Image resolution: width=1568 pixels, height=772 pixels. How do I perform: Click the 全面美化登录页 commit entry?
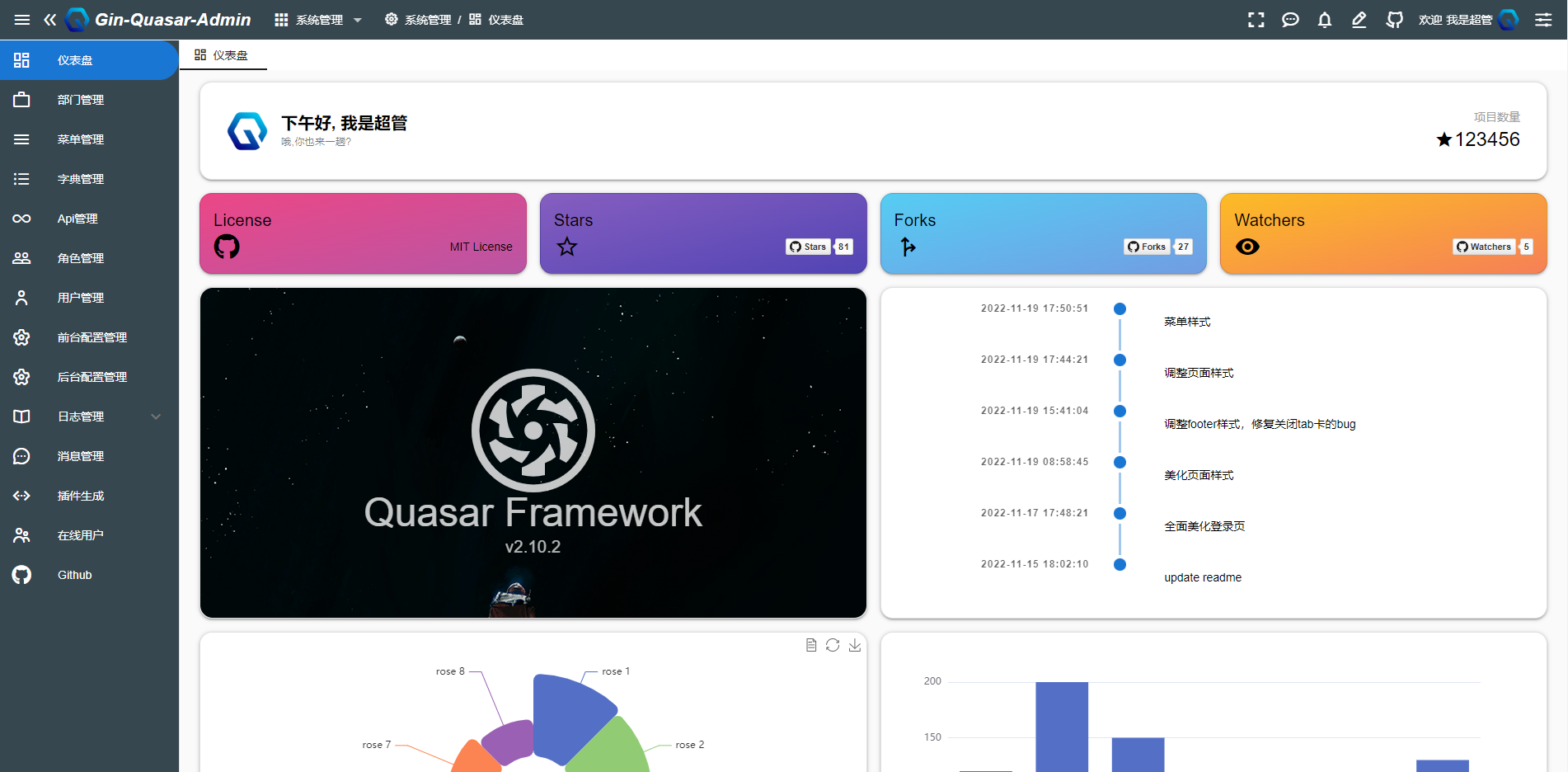(1204, 526)
